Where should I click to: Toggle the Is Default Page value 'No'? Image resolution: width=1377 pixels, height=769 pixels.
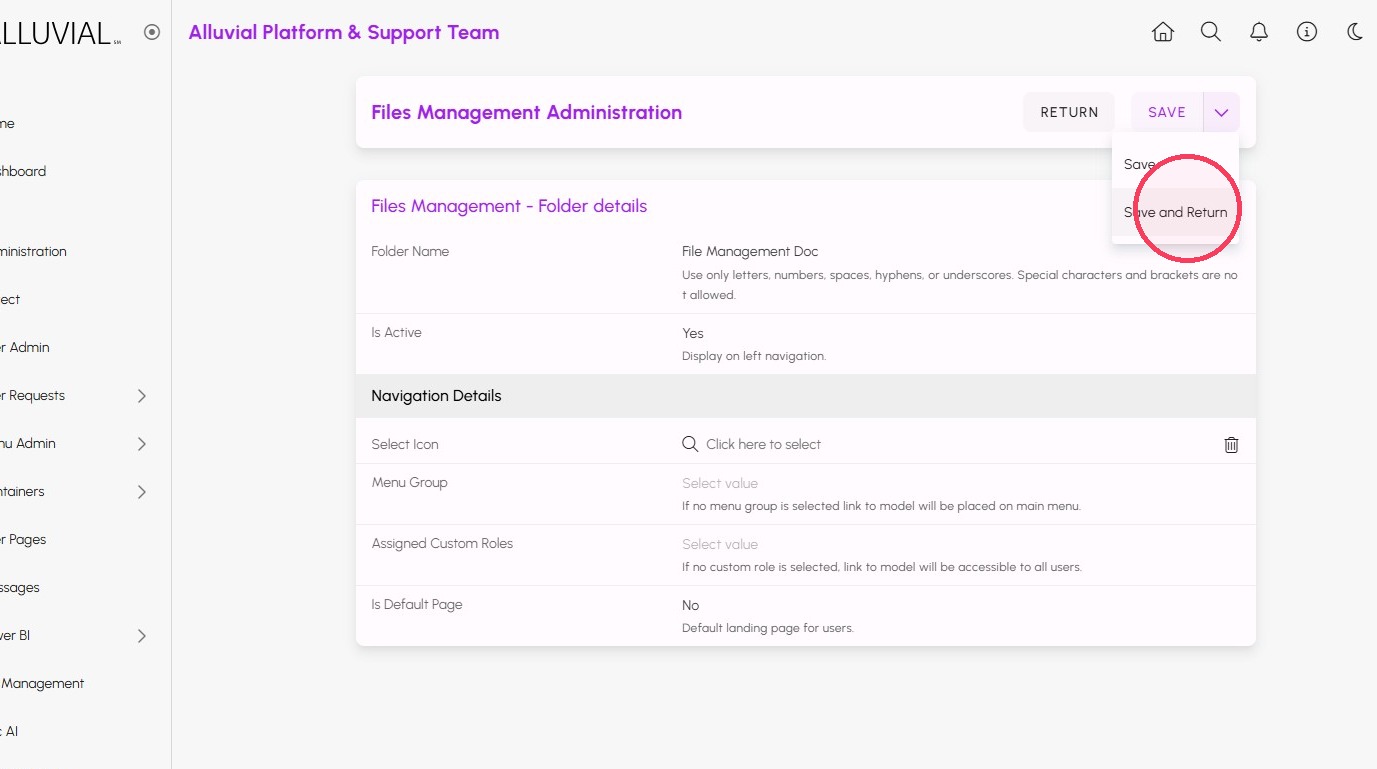[691, 605]
